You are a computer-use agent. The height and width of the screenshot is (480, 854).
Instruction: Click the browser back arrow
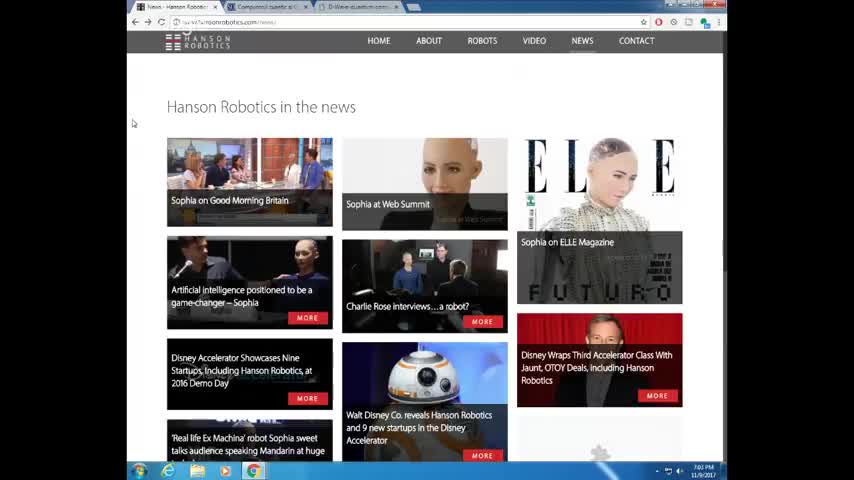[x=135, y=22]
